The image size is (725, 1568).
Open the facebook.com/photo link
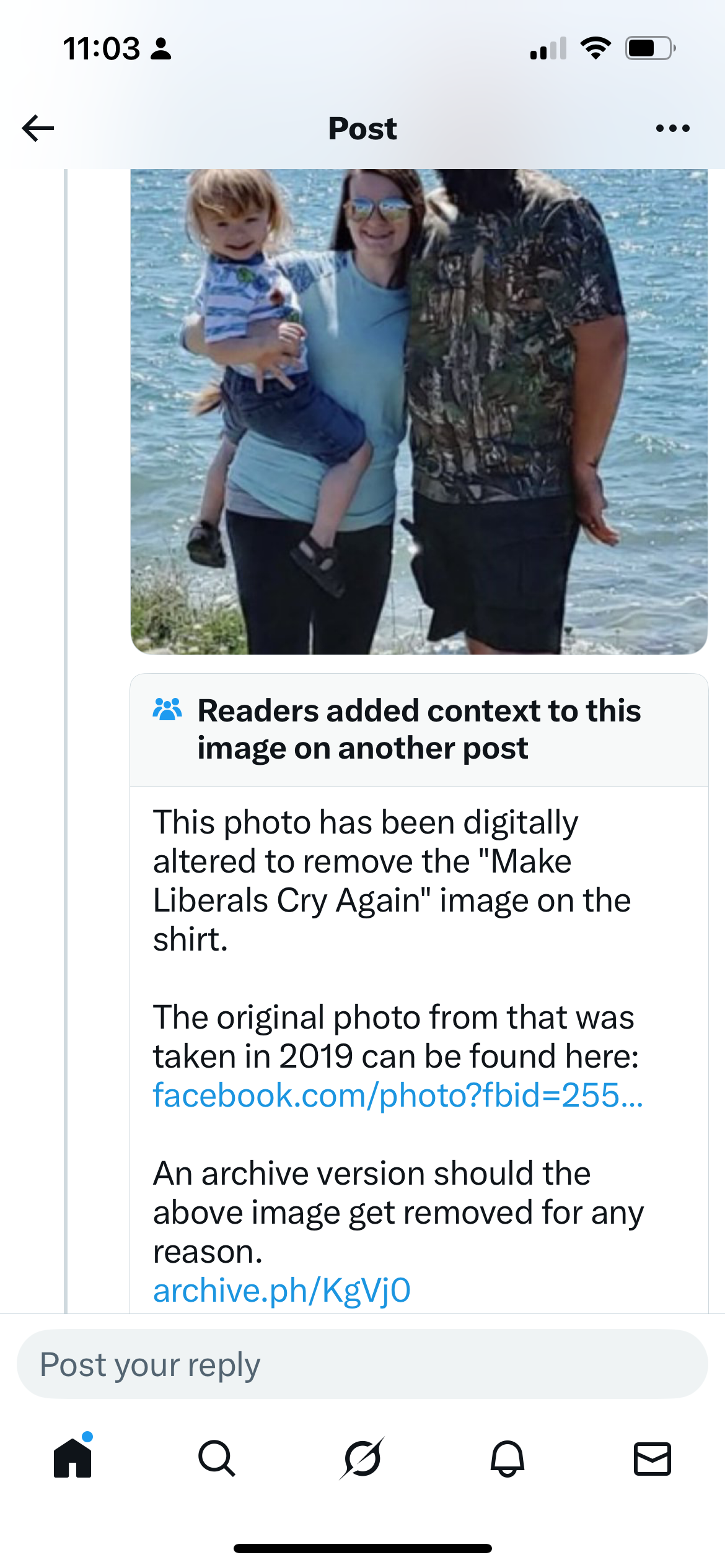tap(398, 1095)
